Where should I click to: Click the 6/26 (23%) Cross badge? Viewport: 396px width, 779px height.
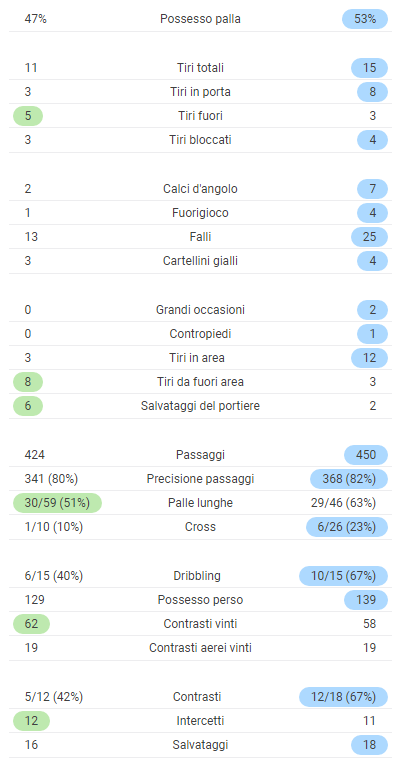coord(347,527)
